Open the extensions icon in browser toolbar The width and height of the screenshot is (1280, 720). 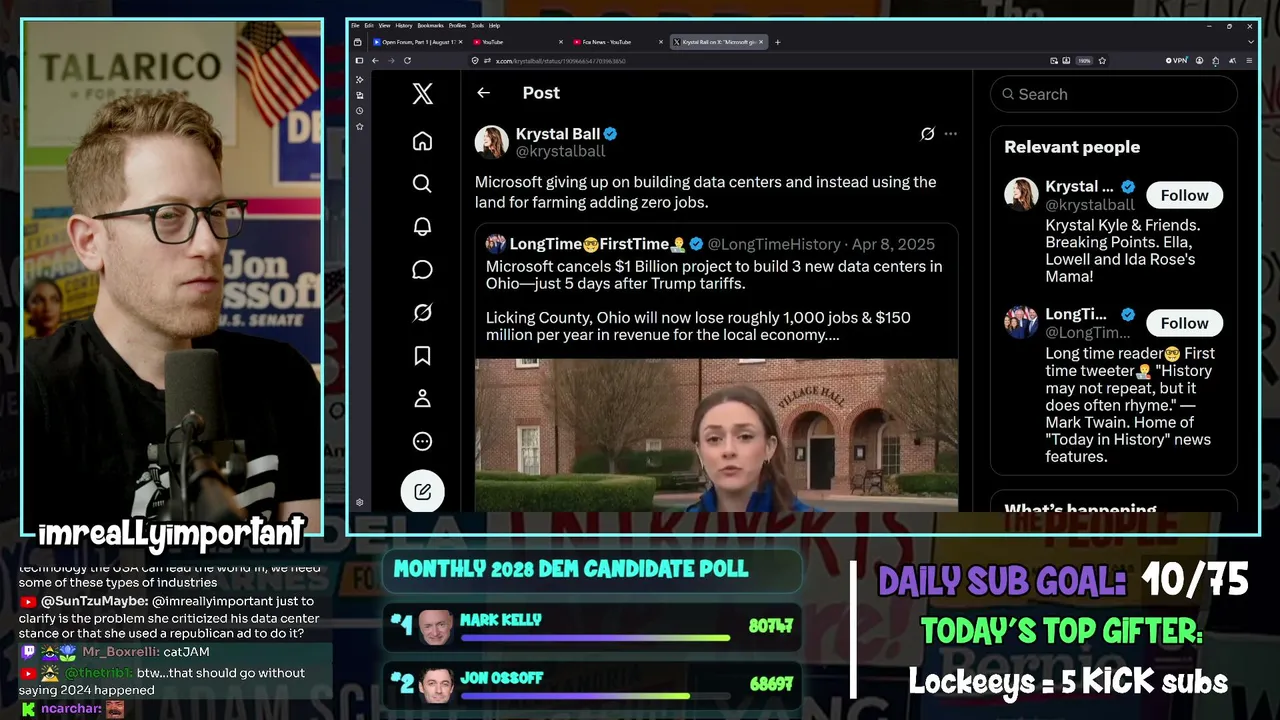(1215, 61)
